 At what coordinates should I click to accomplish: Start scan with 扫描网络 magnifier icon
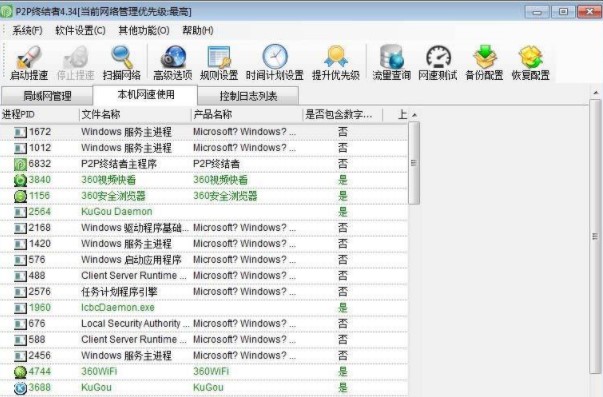(x=122, y=57)
